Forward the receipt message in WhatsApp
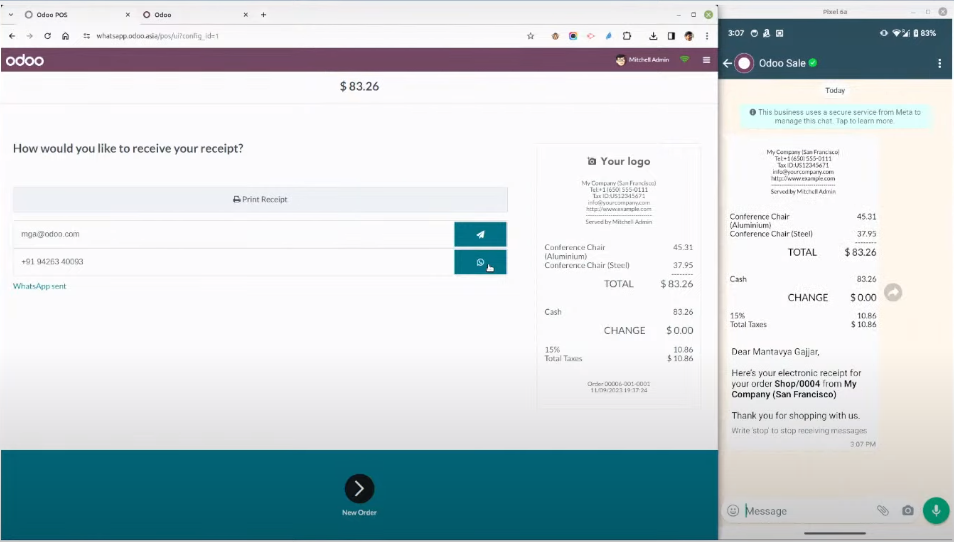Screen dimensions: 954x542 pos(893,293)
